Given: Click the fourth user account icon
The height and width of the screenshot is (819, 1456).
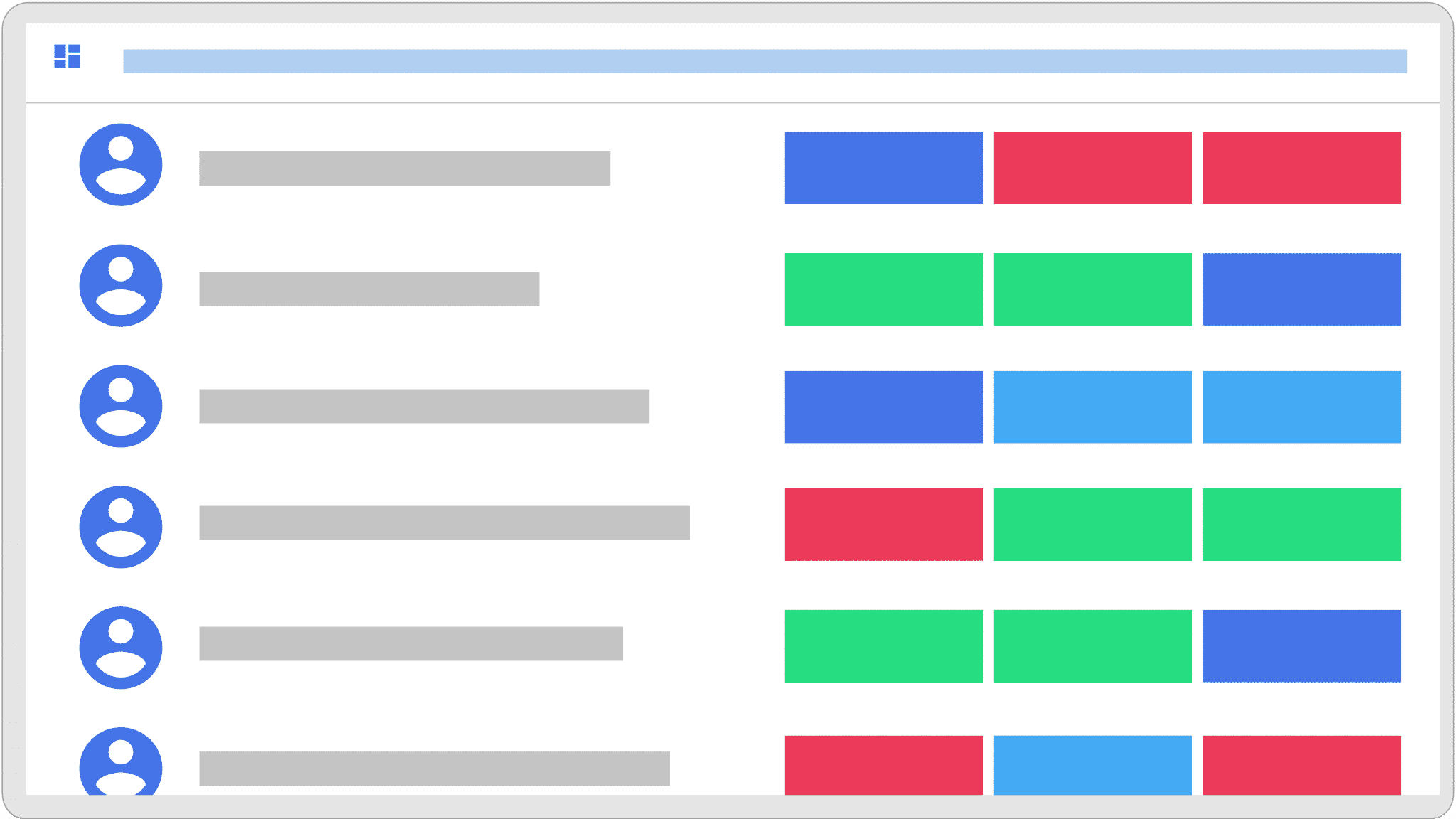Looking at the screenshot, I should 119,525.
